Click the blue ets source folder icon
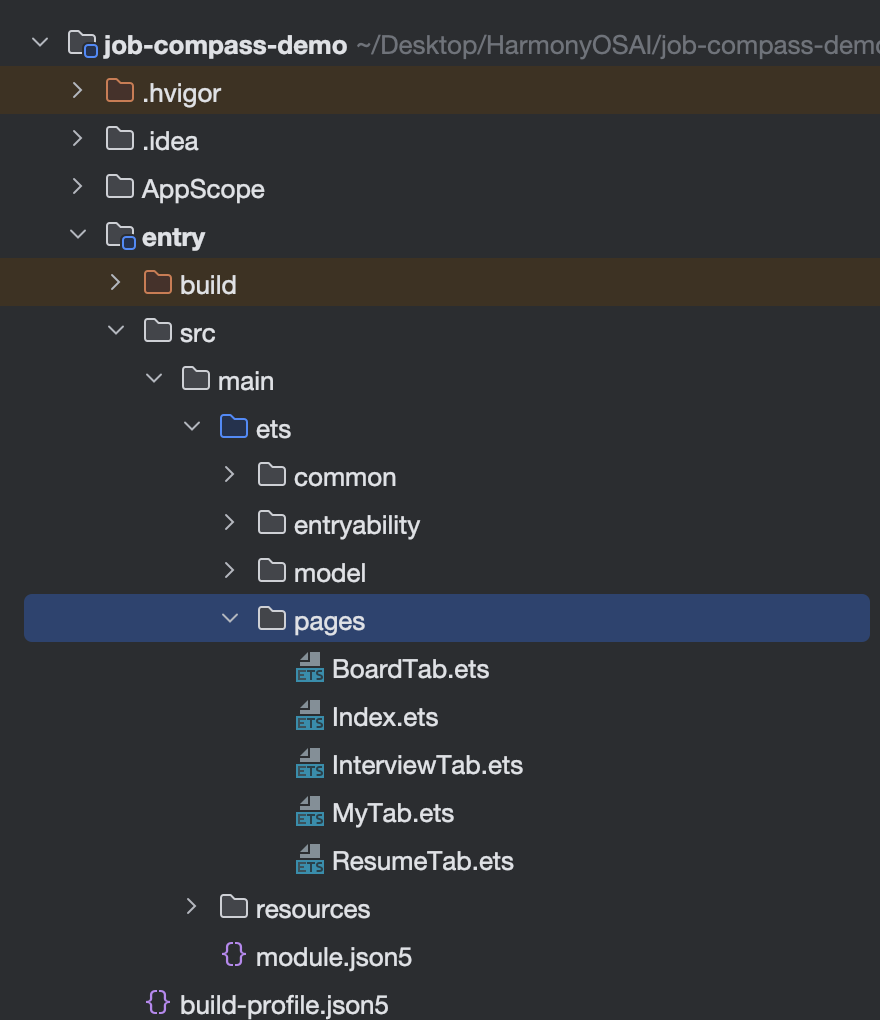The image size is (880, 1020). coord(233,427)
